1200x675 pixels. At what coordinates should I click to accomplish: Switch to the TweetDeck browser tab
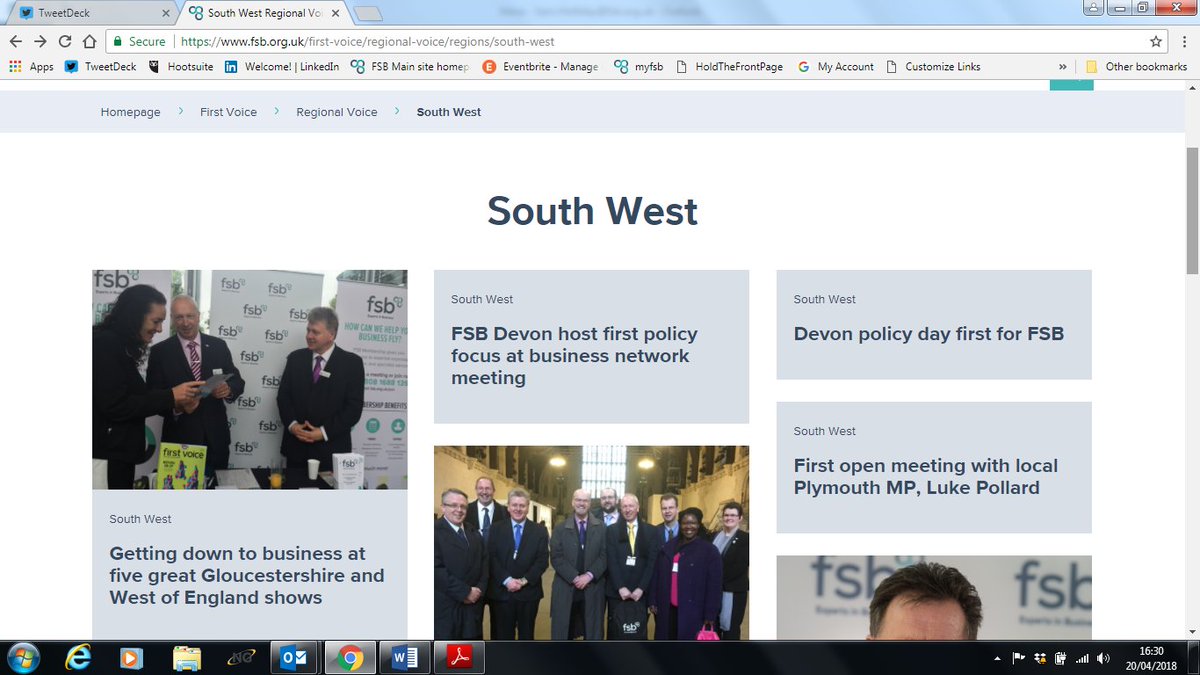pyautogui.click(x=90, y=13)
